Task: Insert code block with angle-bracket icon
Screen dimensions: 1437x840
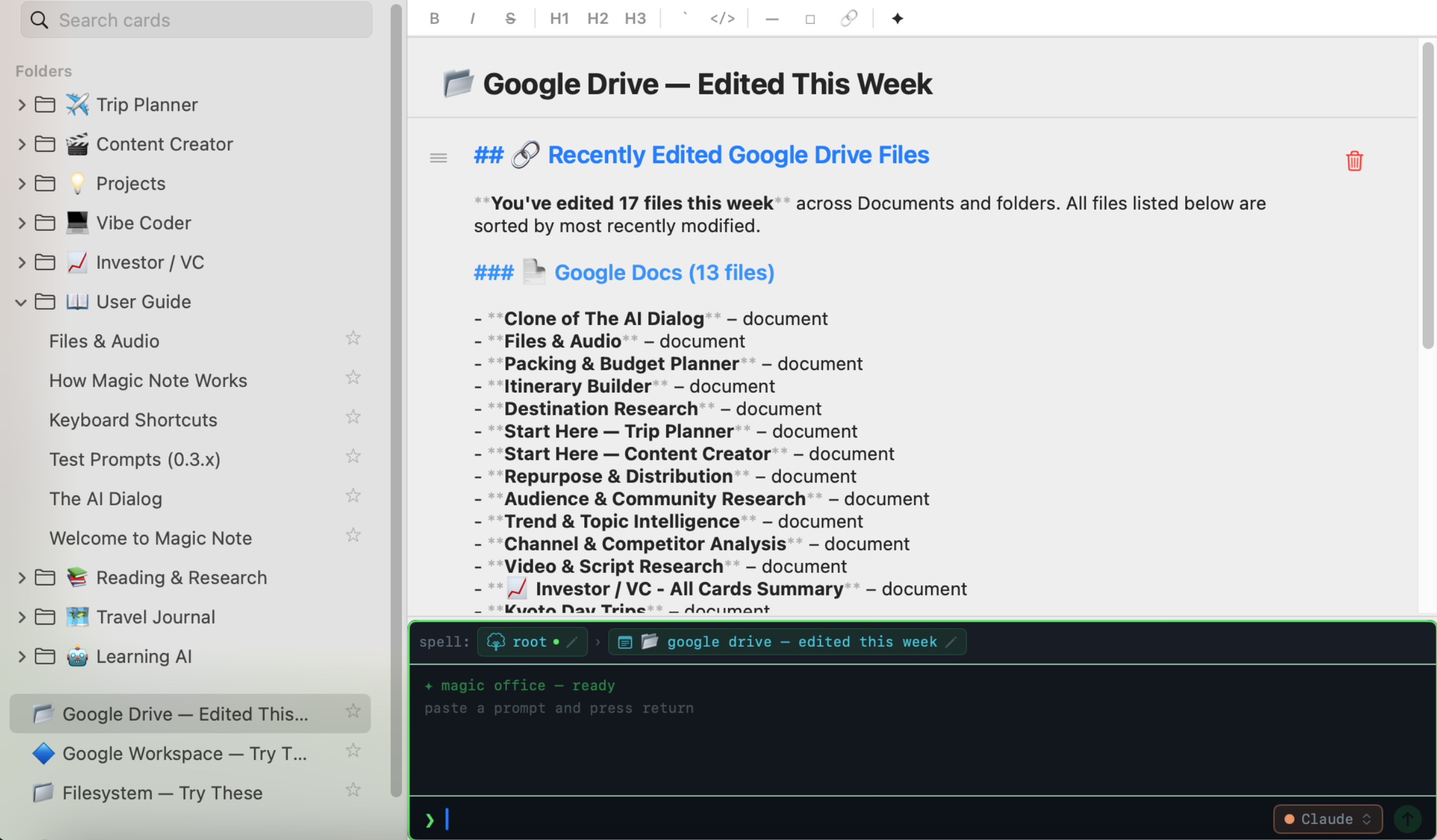Action: click(x=722, y=19)
